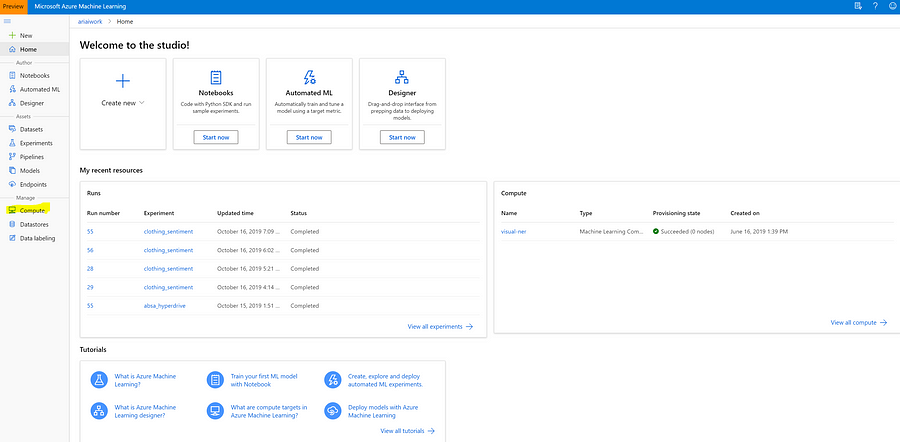The width and height of the screenshot is (900, 442).
Task: Click the Designer card hierarchy icon
Action: pyautogui.click(x=402, y=77)
